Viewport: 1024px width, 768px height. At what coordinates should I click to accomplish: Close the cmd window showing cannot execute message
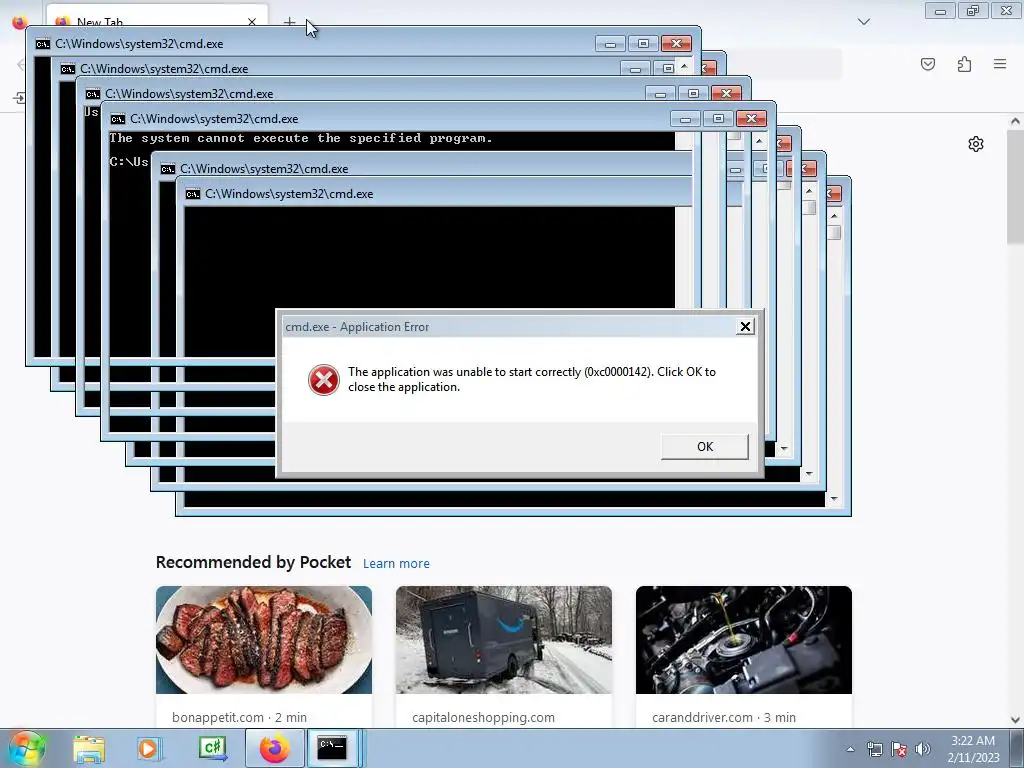tap(751, 119)
